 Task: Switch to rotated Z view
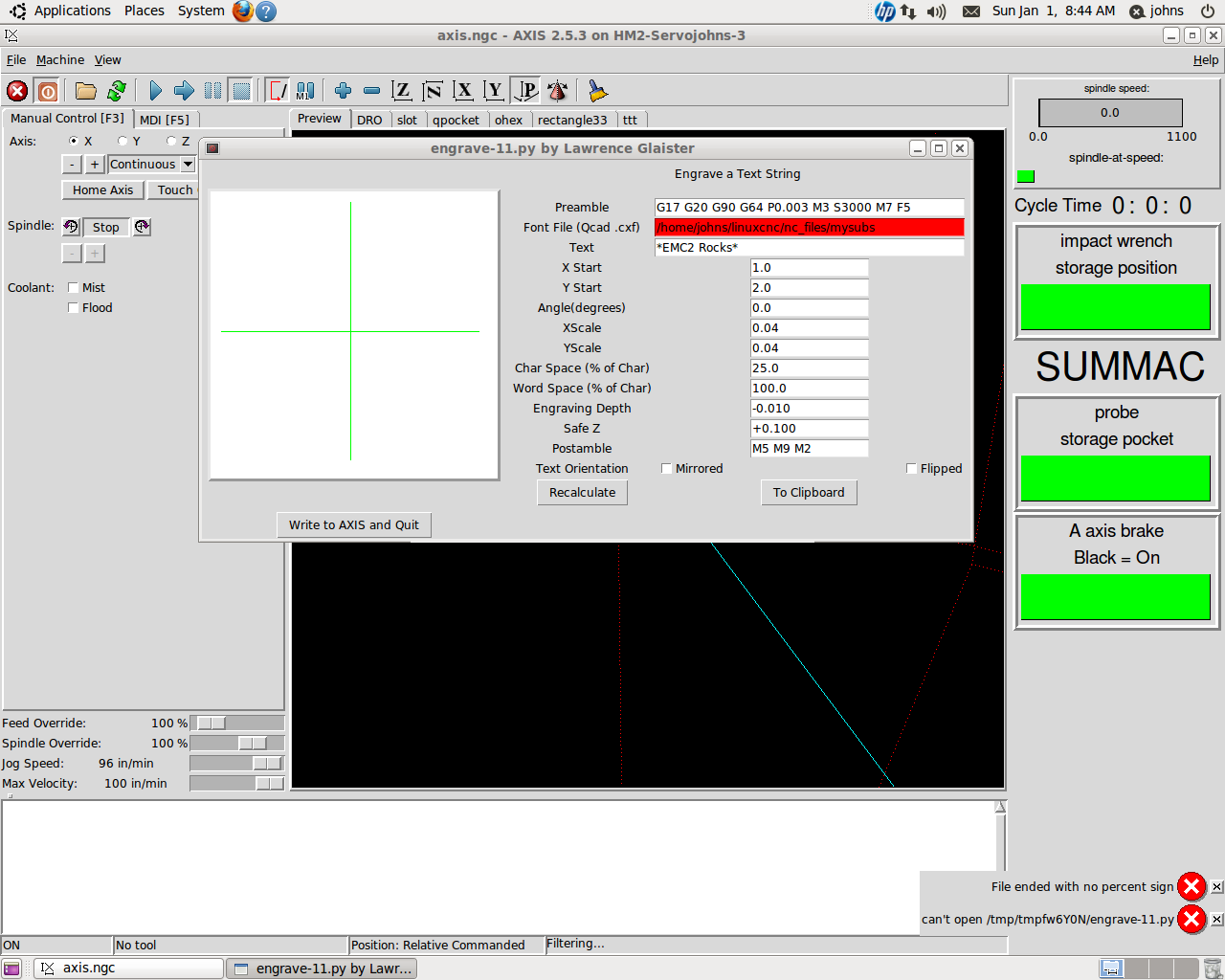(433, 91)
